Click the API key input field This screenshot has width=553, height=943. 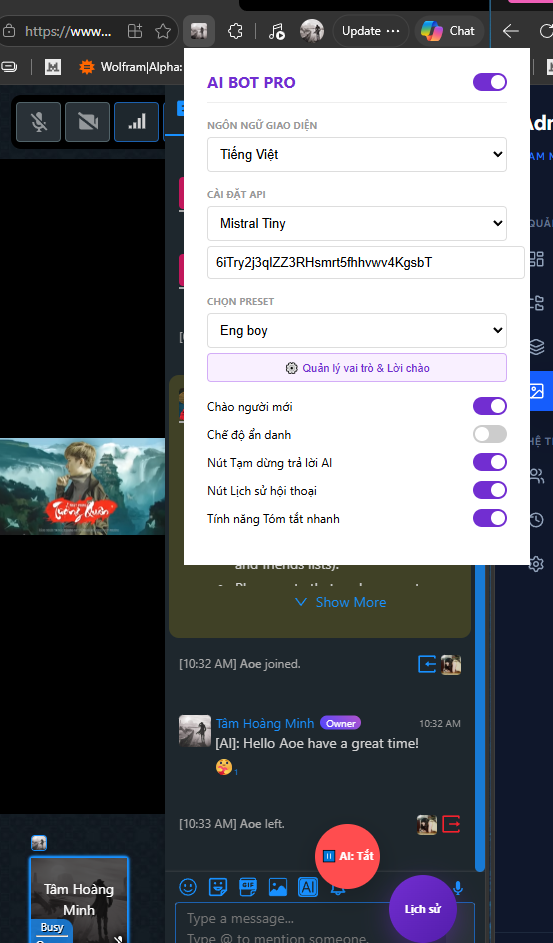[x=365, y=262]
